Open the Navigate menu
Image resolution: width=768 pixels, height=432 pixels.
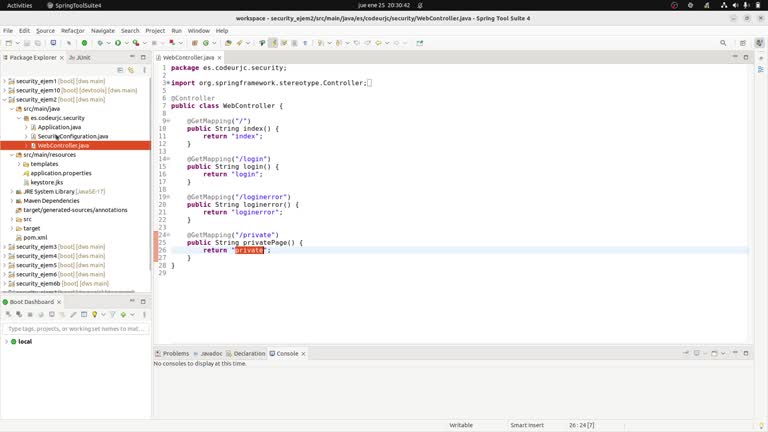(102, 30)
